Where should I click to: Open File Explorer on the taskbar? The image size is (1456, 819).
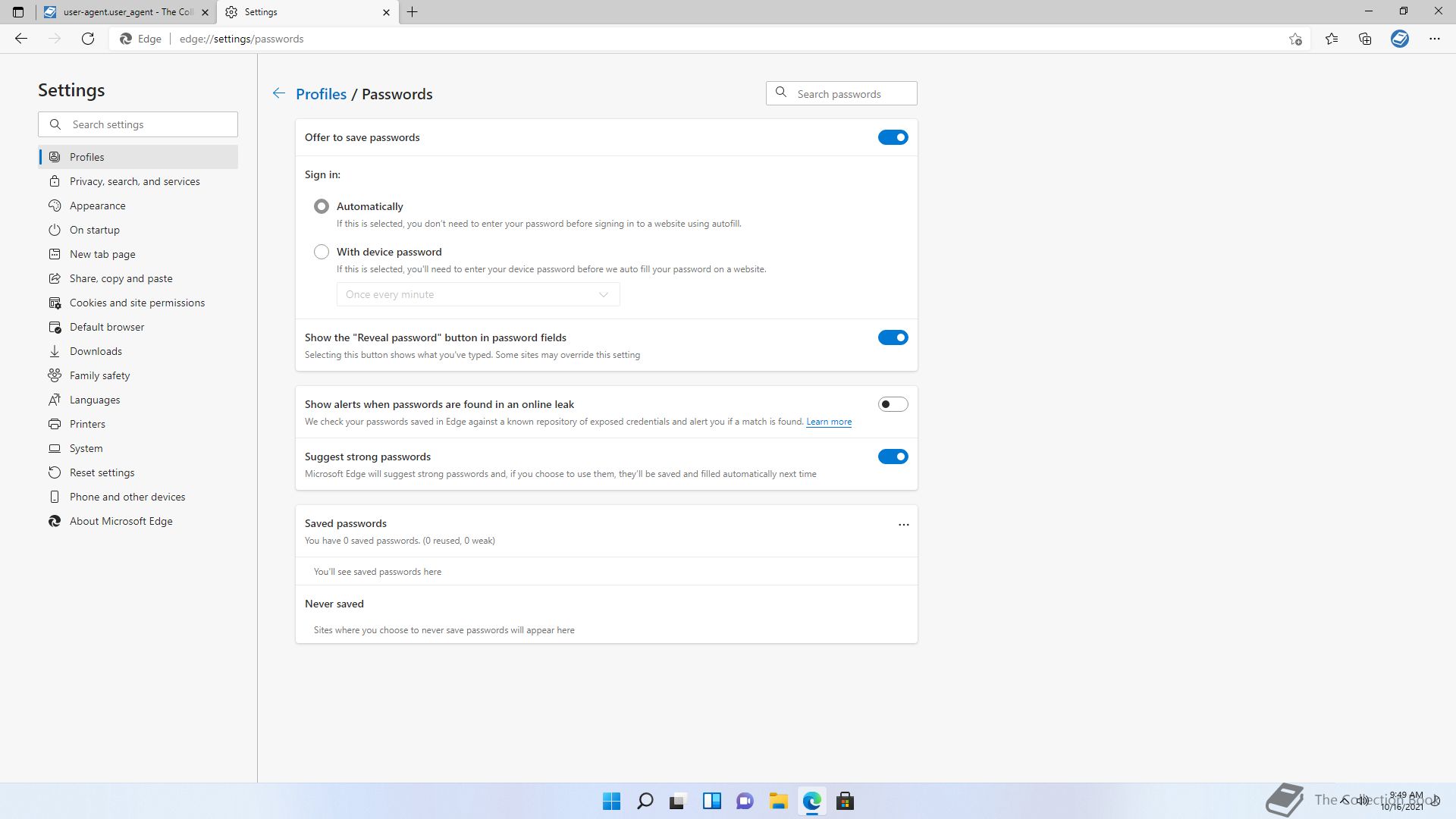coord(778,802)
